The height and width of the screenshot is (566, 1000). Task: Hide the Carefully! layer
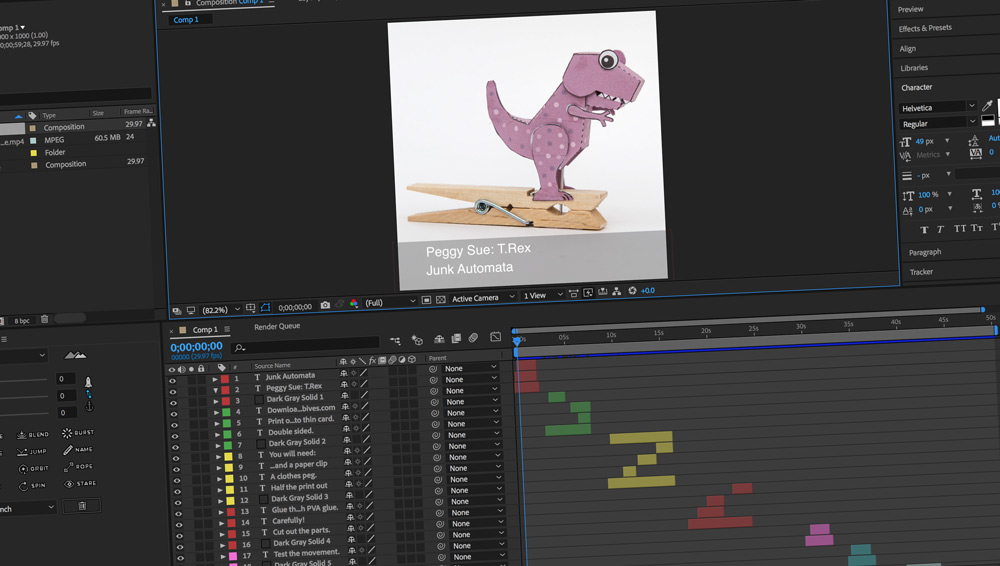[x=179, y=525]
